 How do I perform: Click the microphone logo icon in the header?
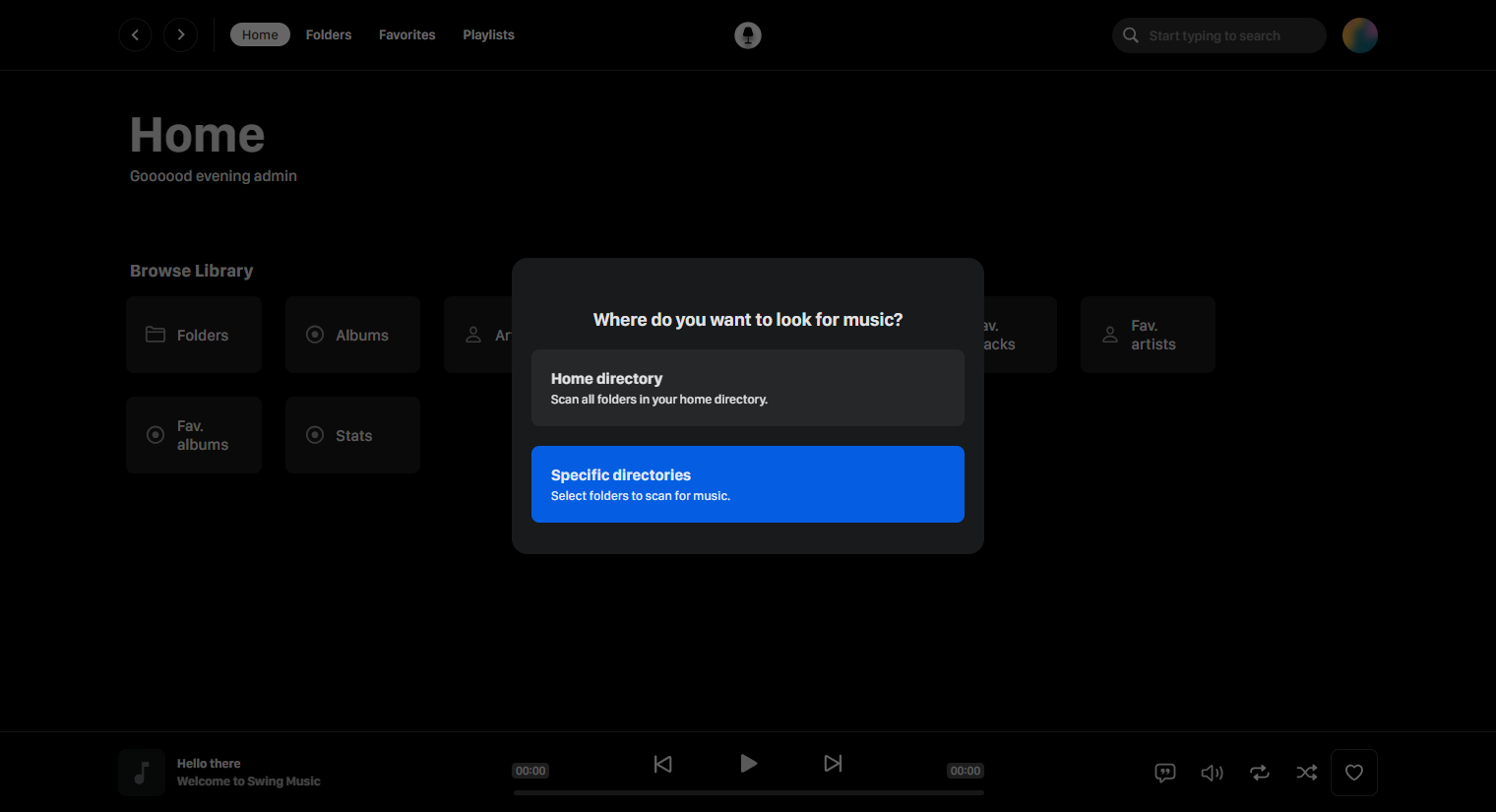point(748,35)
